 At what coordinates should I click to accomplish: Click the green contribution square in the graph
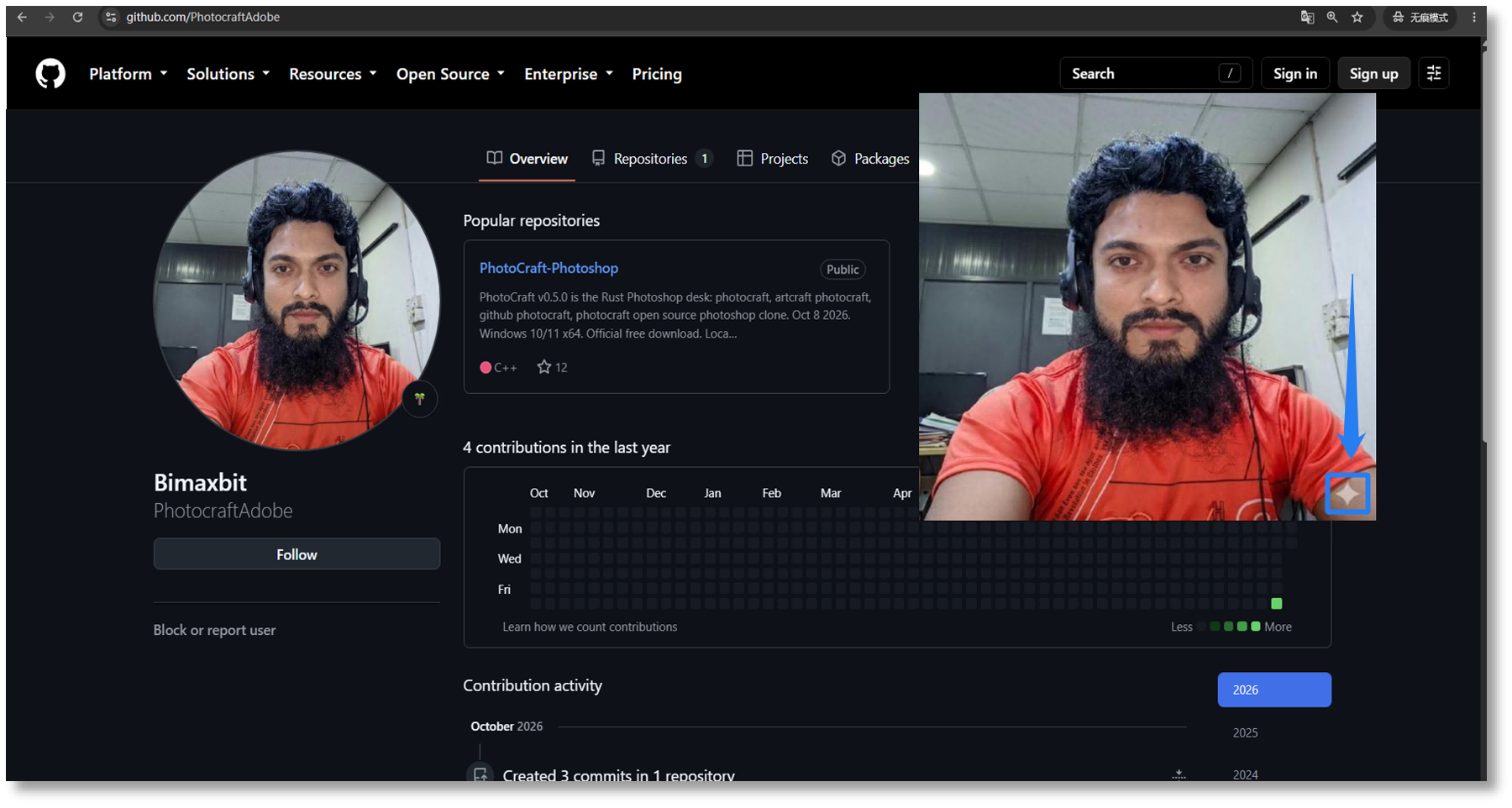1277,604
